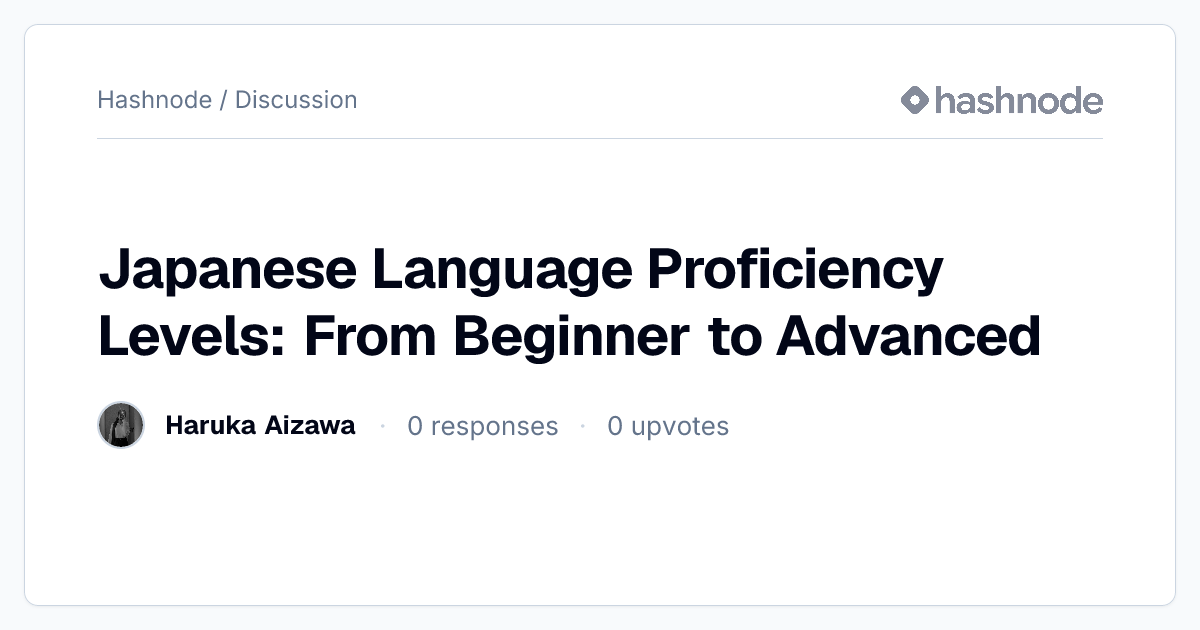This screenshot has width=1200, height=630.
Task: Click the slash separator in breadcrumb
Action: (x=223, y=100)
